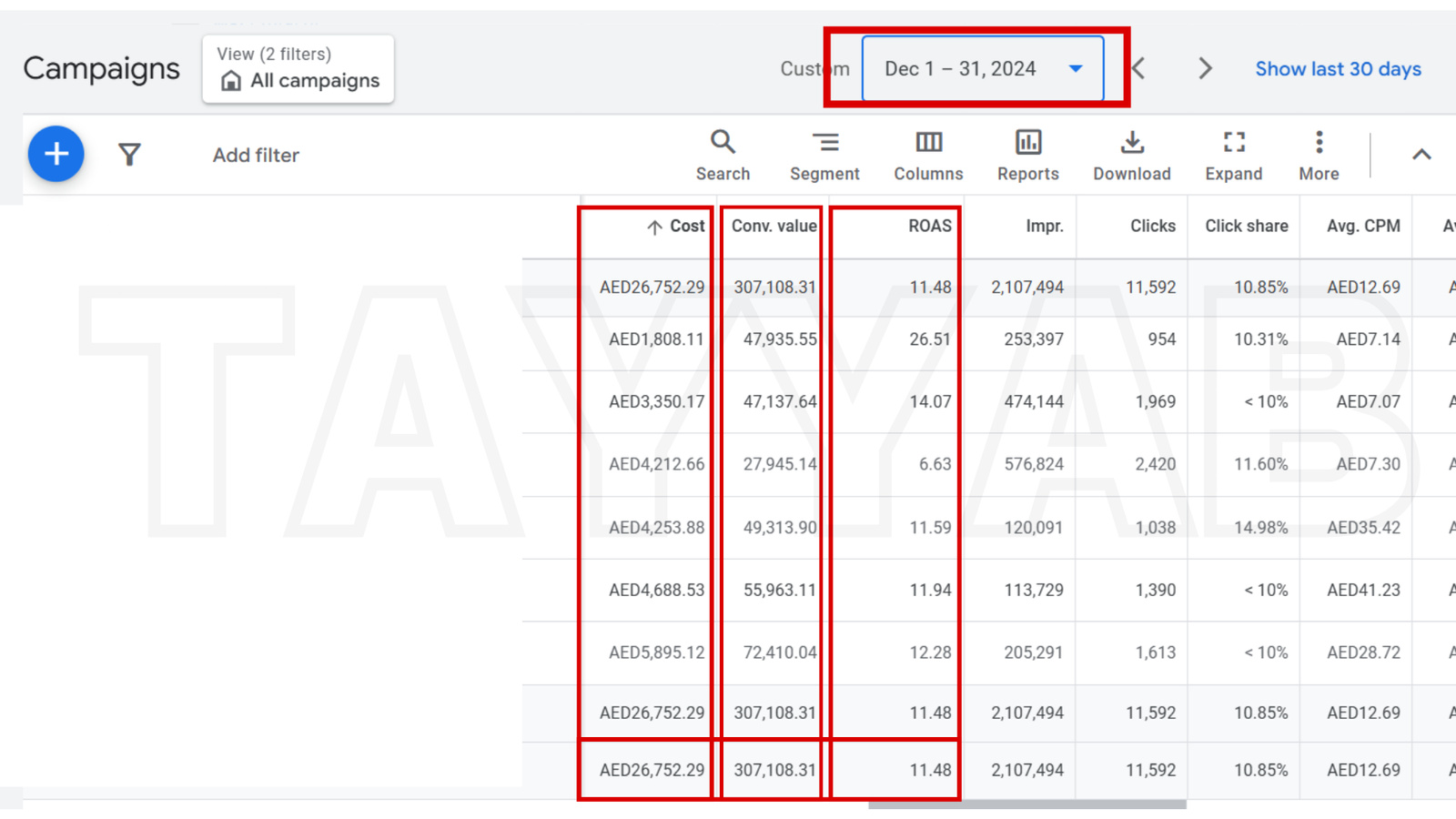Open the Reports icon
This screenshot has height=819, width=1456.
[x=1027, y=155]
